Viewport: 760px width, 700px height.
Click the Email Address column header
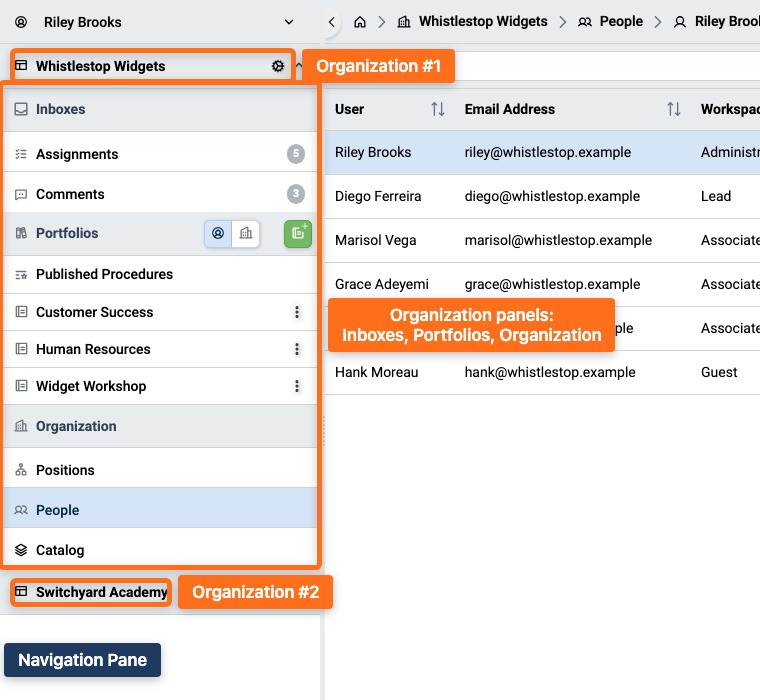(x=509, y=109)
